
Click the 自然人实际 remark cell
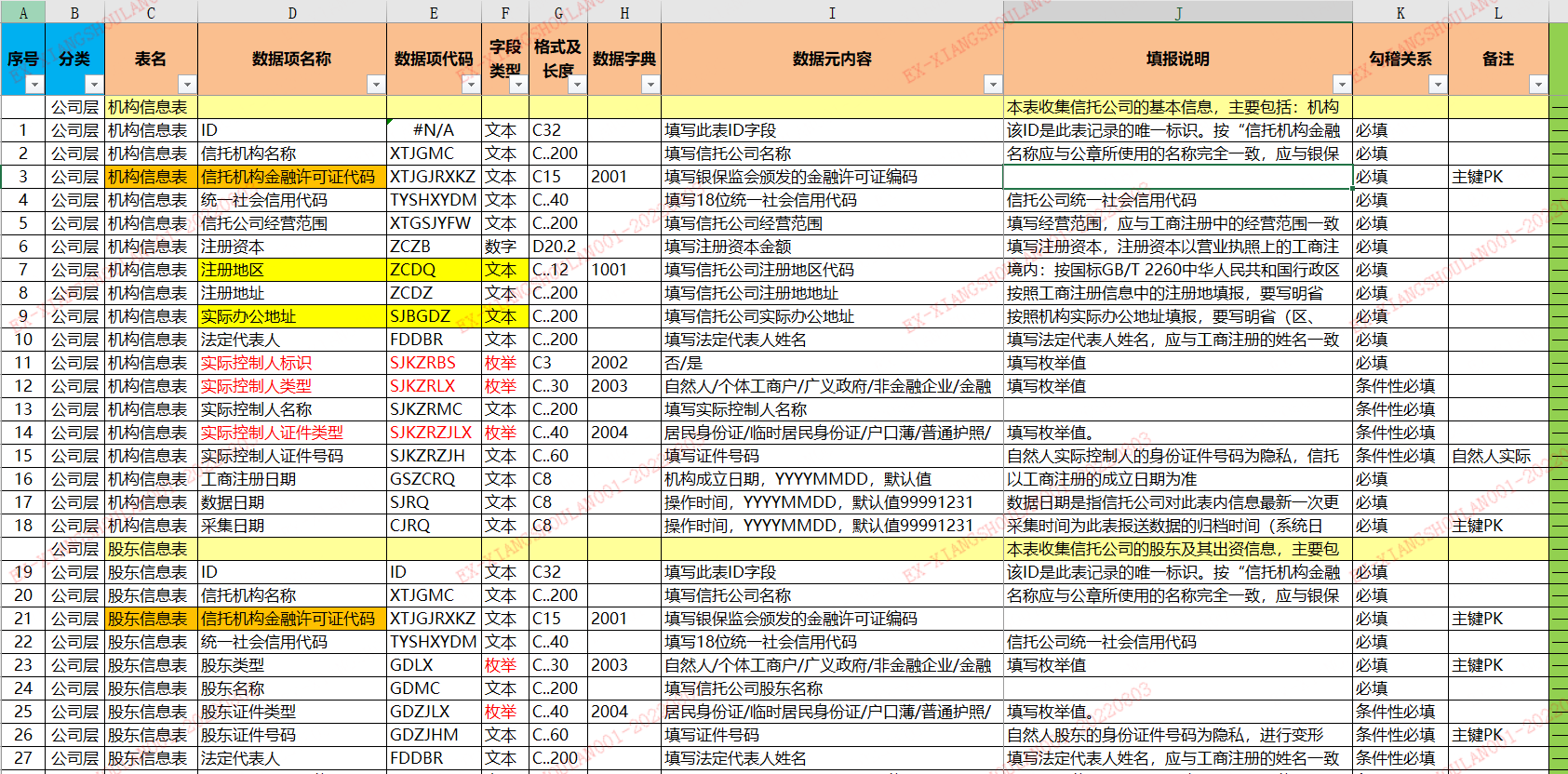point(1498,456)
